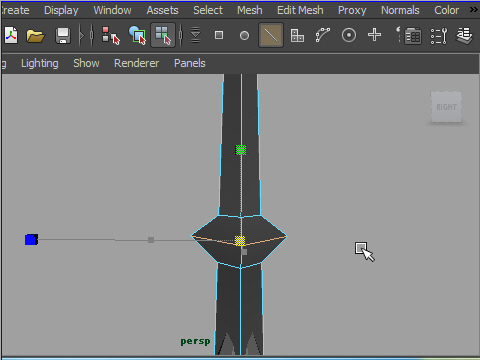Open the Window menu
Image resolution: width=480 pixels, height=360 pixels.
pos(112,10)
